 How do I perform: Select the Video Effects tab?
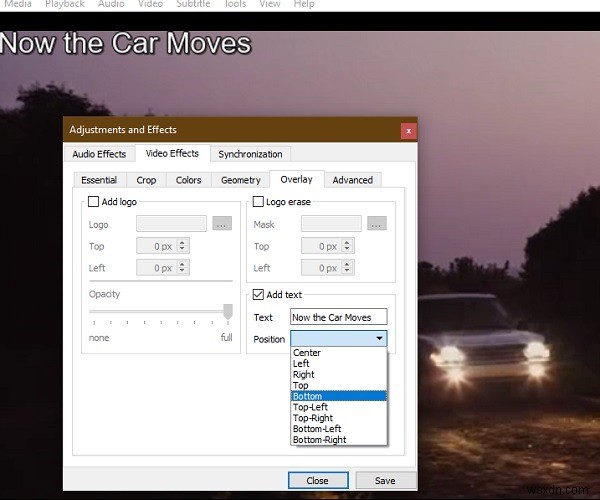[172, 153]
